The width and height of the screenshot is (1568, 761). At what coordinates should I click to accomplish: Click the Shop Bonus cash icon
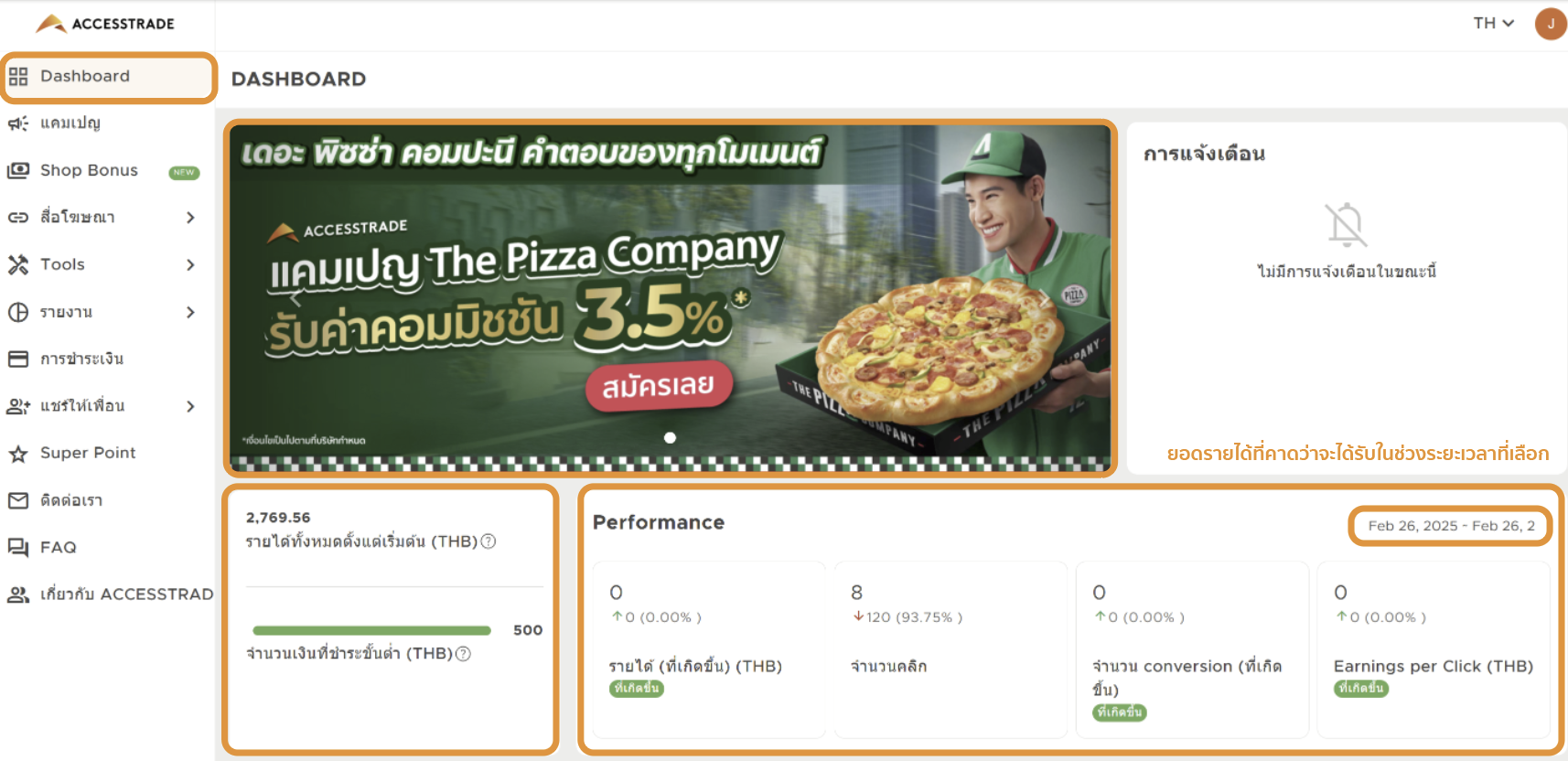pos(18,170)
